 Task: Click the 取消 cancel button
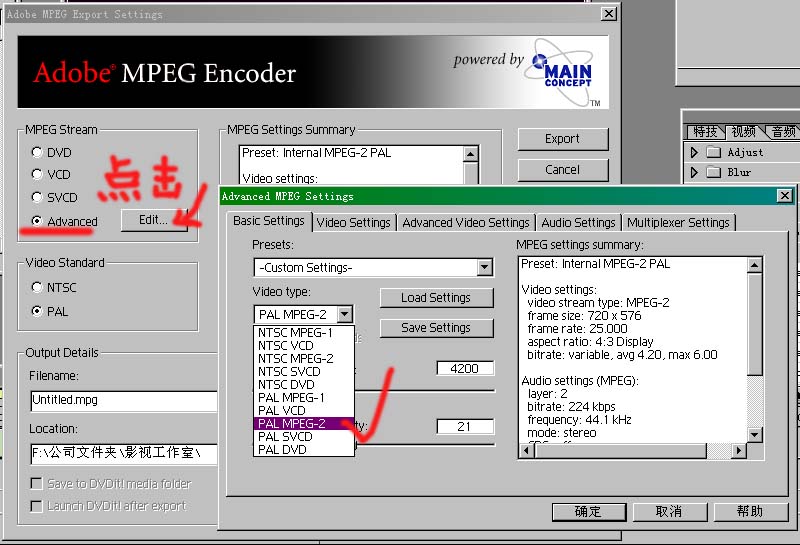click(x=669, y=511)
